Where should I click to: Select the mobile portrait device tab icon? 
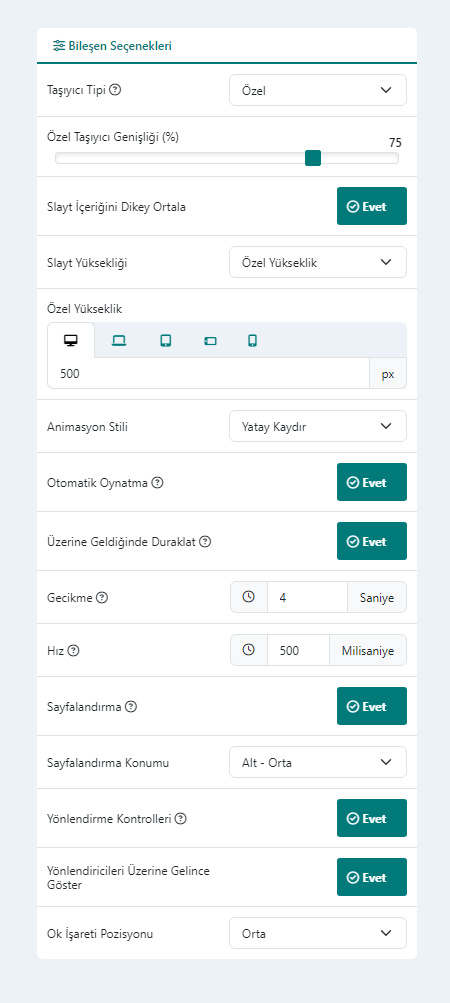[252, 340]
